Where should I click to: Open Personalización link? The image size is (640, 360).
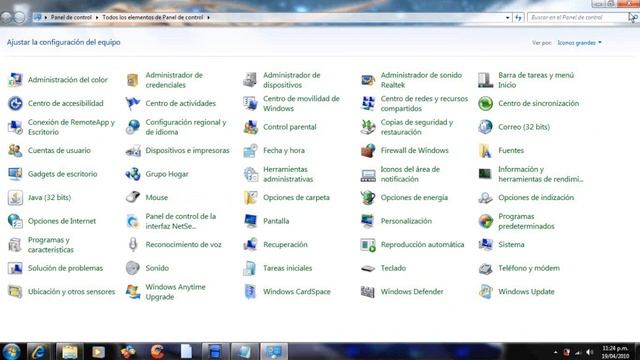tap(406, 221)
